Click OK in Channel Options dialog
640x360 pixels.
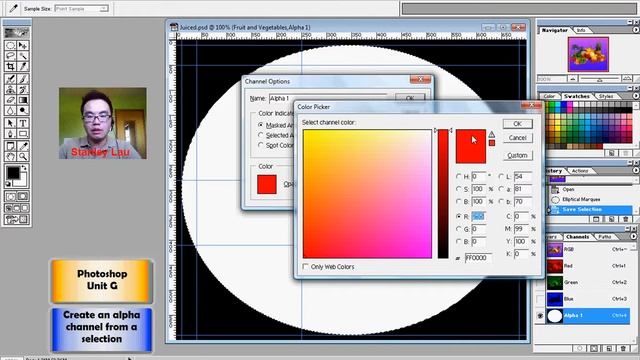click(410, 98)
